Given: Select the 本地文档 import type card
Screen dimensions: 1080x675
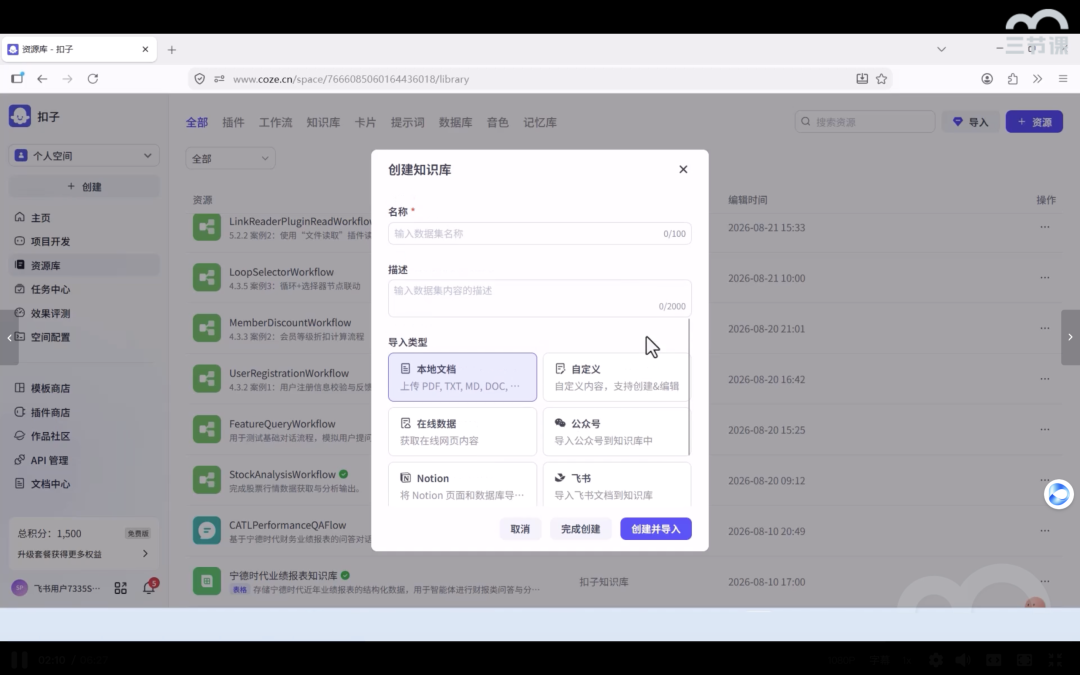Looking at the screenshot, I should (462, 377).
